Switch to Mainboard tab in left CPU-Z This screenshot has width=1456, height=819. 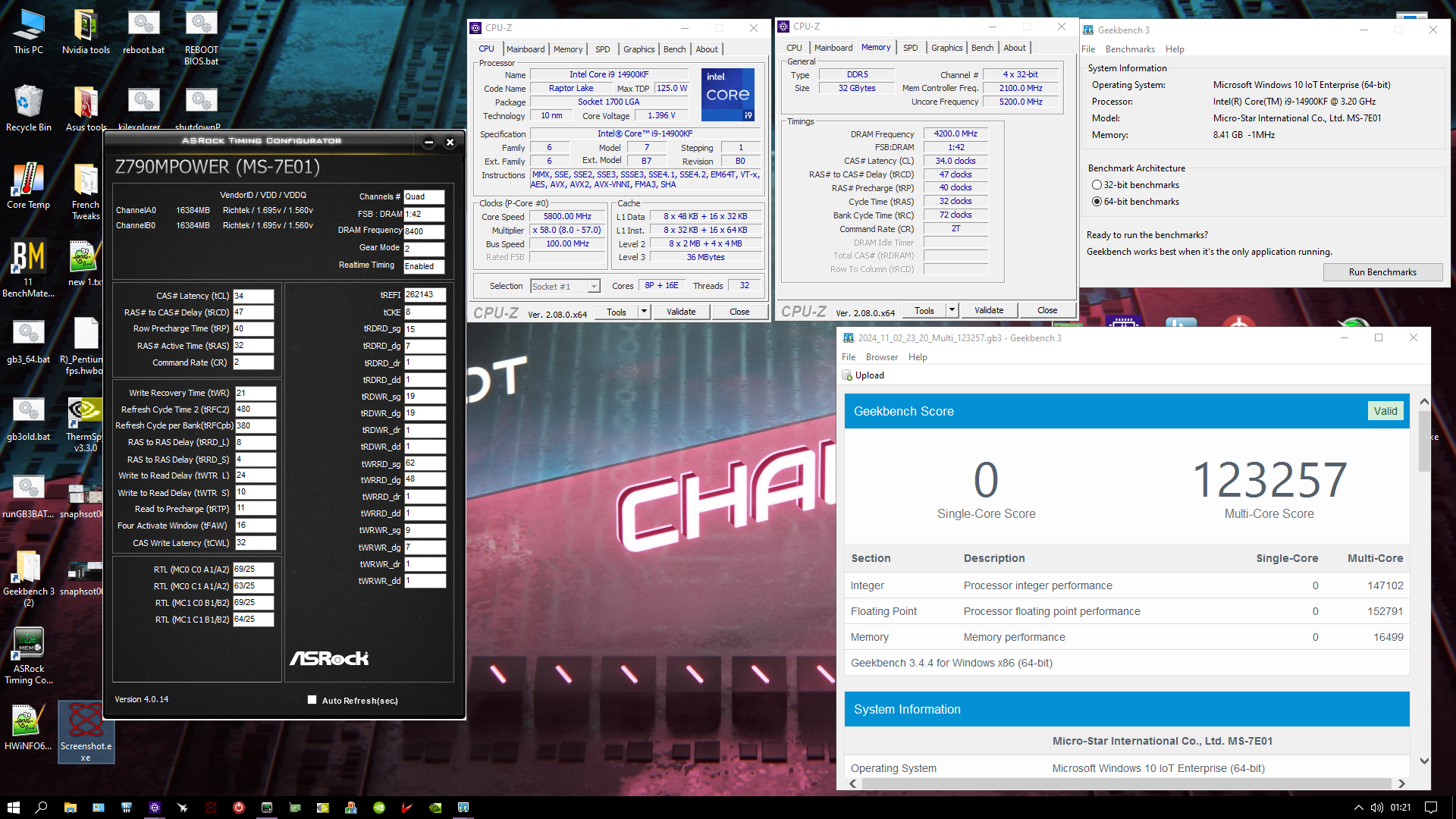coord(526,49)
